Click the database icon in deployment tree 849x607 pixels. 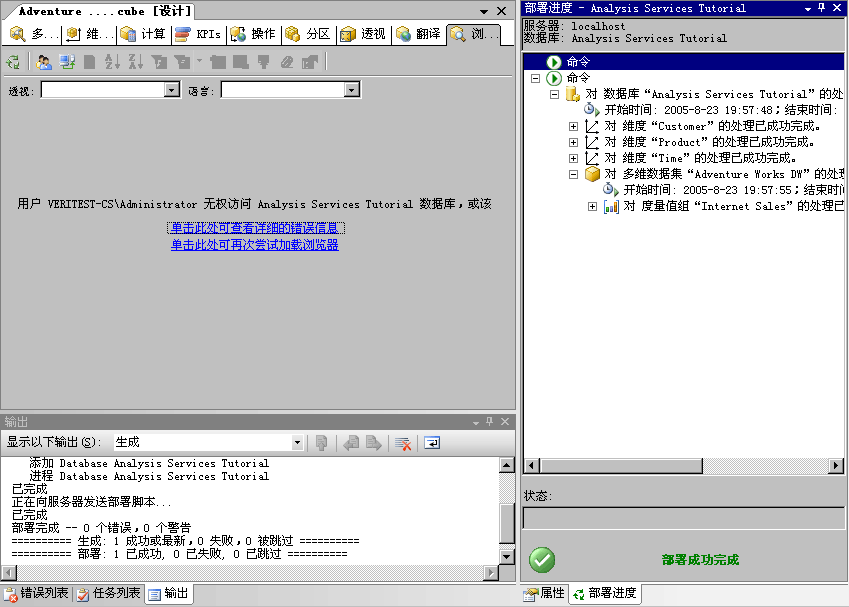(x=572, y=94)
